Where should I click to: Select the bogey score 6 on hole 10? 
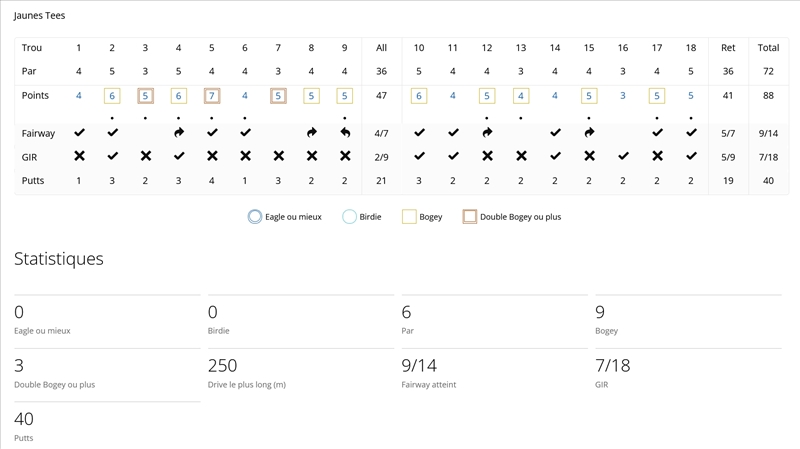point(419,96)
